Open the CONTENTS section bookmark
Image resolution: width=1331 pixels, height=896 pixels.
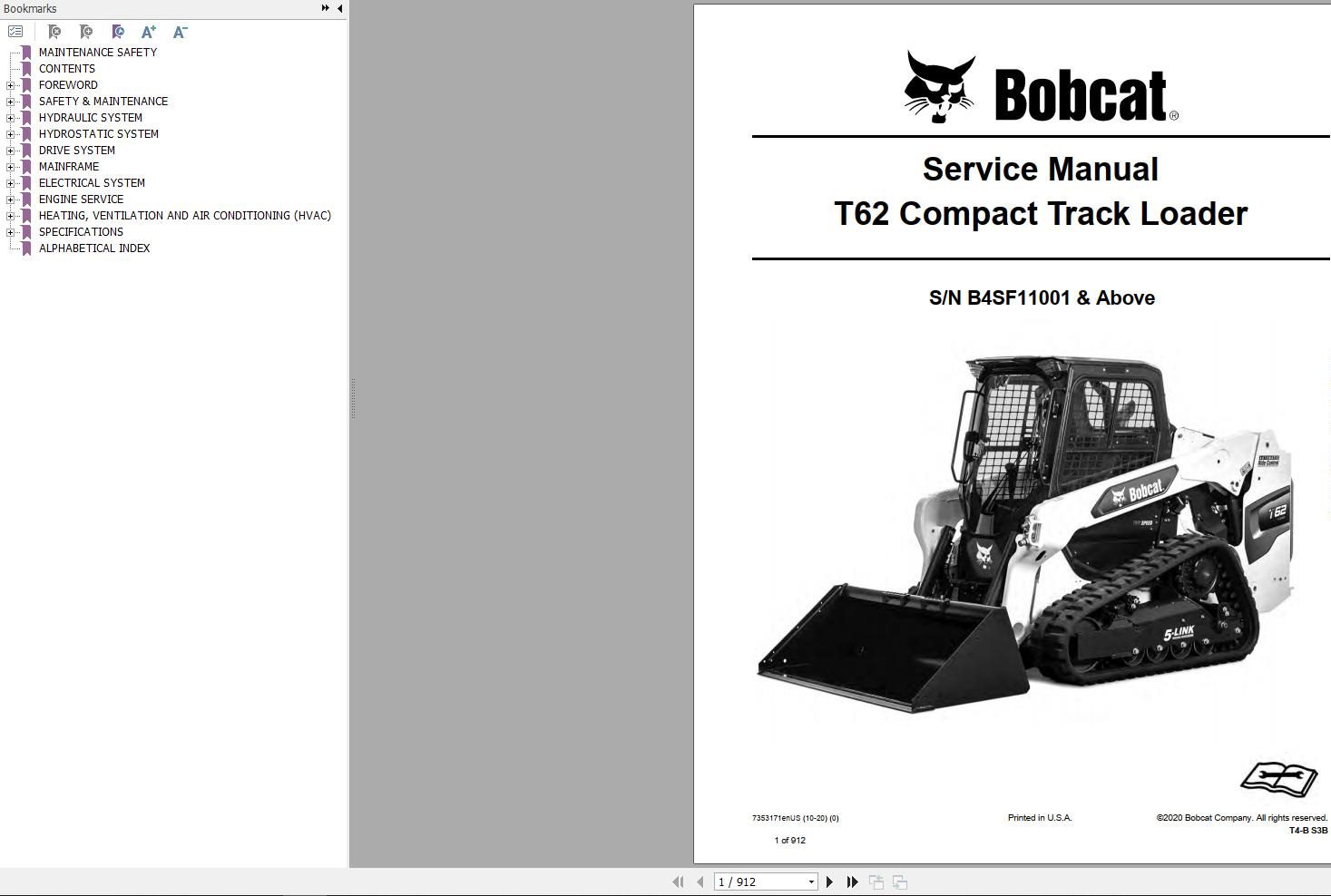click(66, 68)
